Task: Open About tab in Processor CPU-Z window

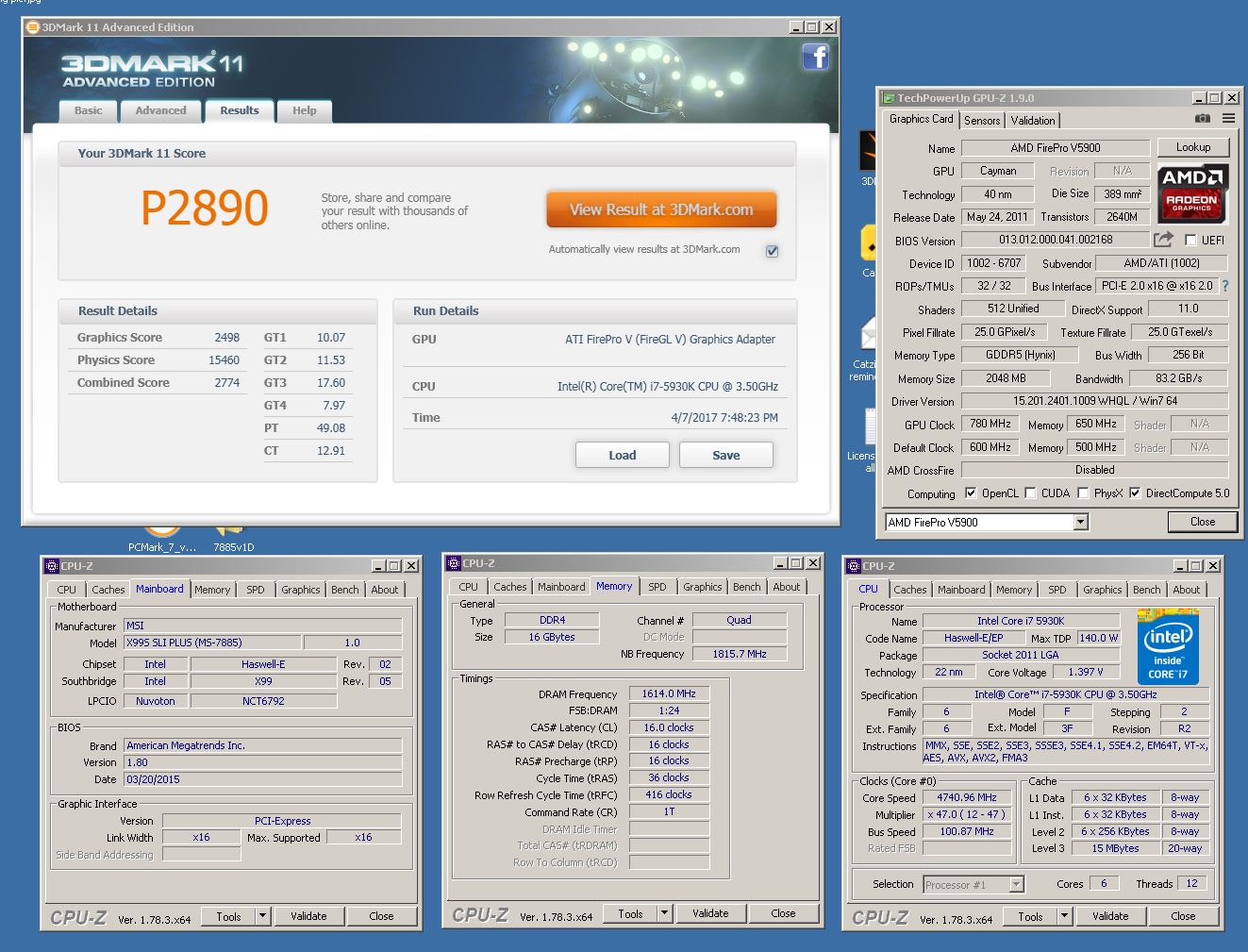Action: pos(1187,590)
